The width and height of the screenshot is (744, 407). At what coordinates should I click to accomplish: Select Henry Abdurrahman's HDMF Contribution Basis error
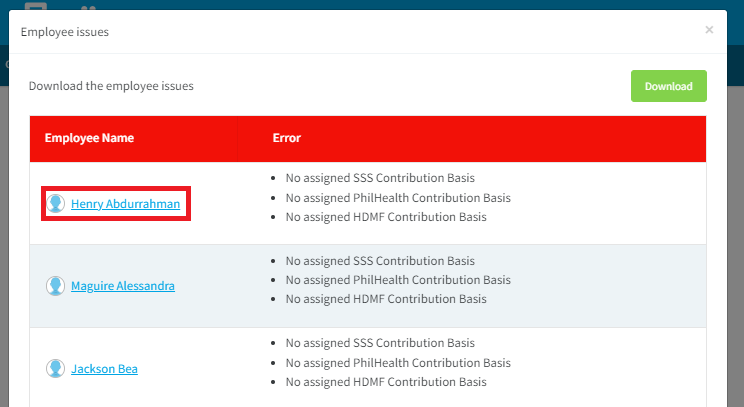point(386,217)
